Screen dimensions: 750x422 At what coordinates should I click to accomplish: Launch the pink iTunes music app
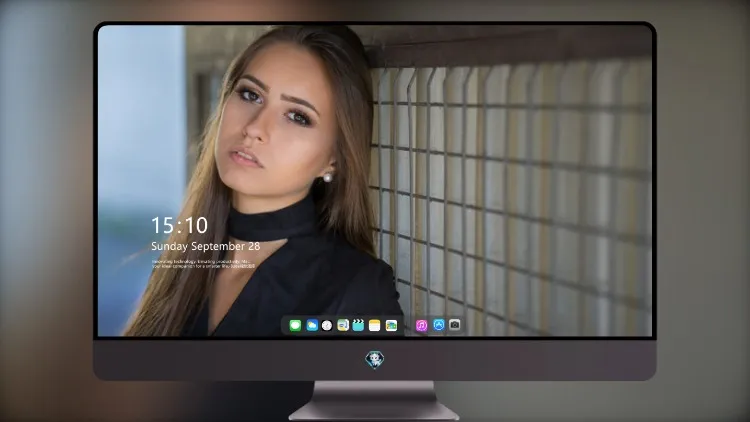pyautogui.click(x=421, y=326)
